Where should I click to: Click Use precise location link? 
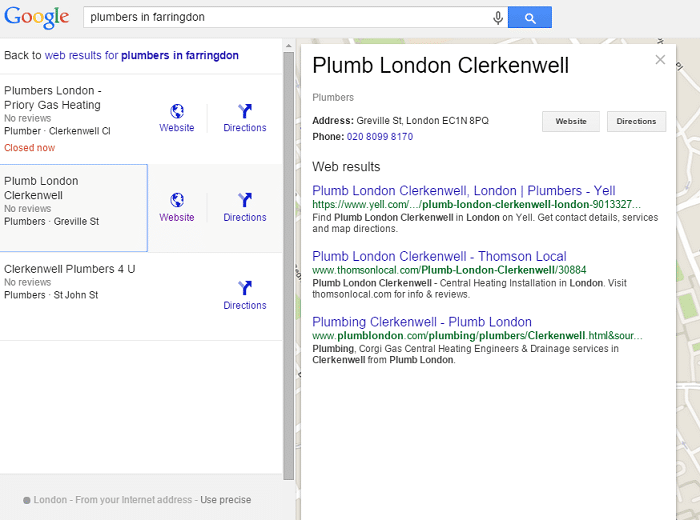pyautogui.click(x=225, y=500)
